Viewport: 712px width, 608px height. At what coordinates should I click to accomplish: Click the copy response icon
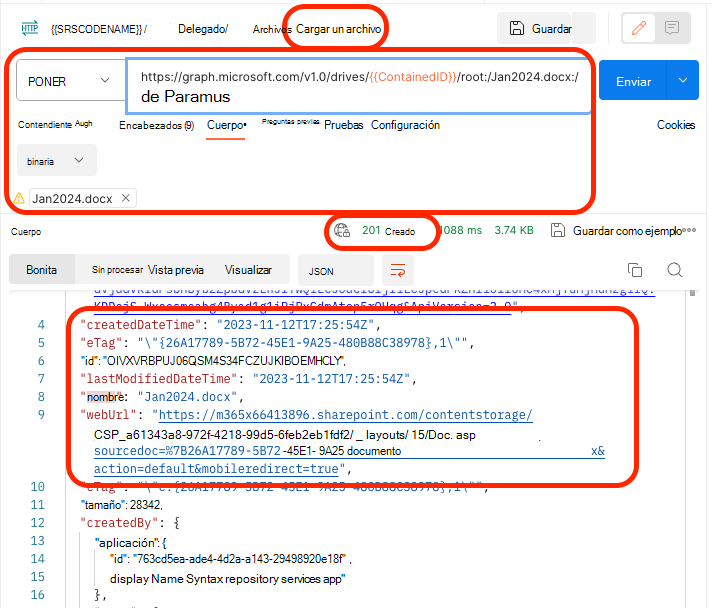pos(635,270)
